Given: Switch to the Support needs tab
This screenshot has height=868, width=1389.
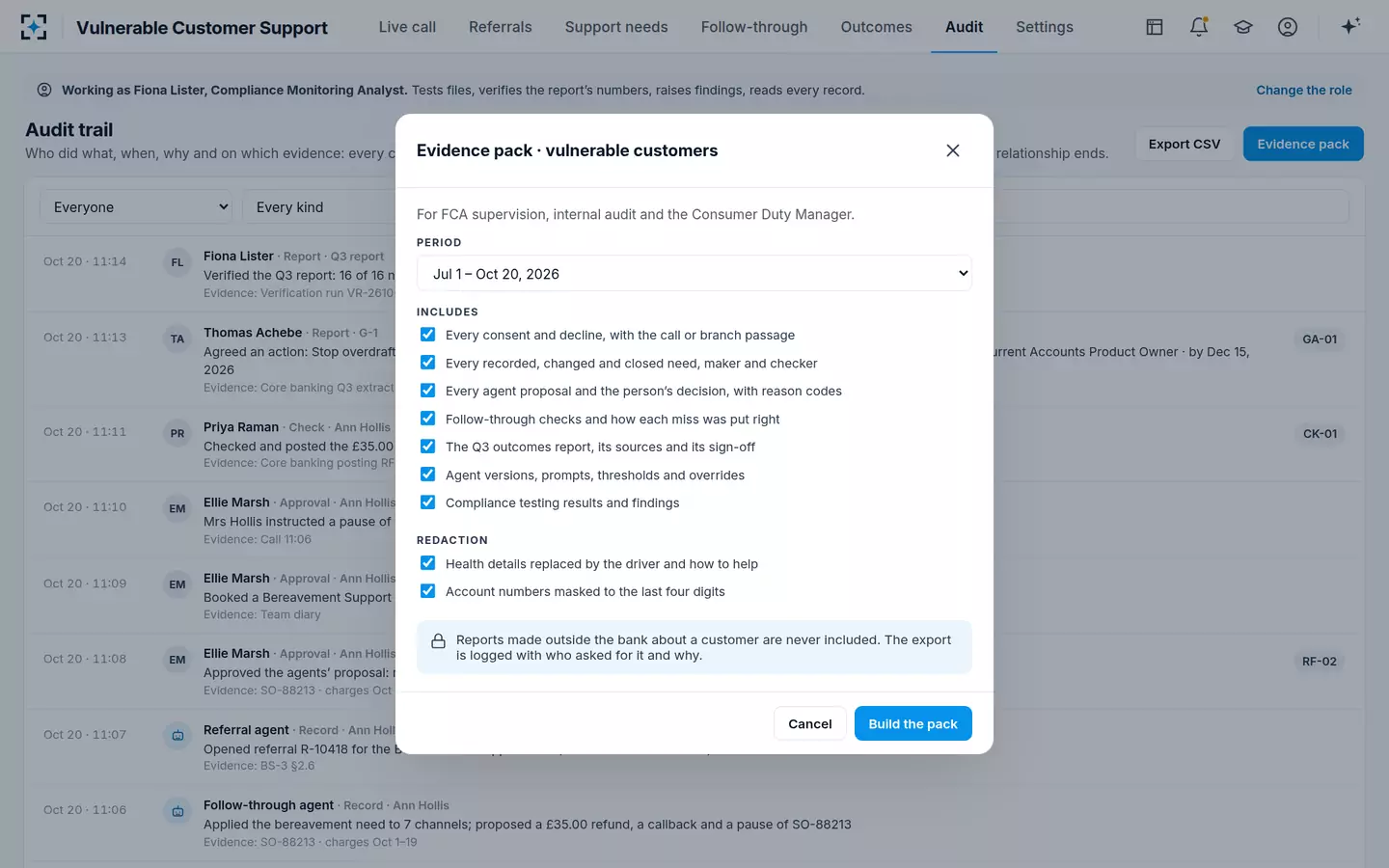Looking at the screenshot, I should 616,27.
